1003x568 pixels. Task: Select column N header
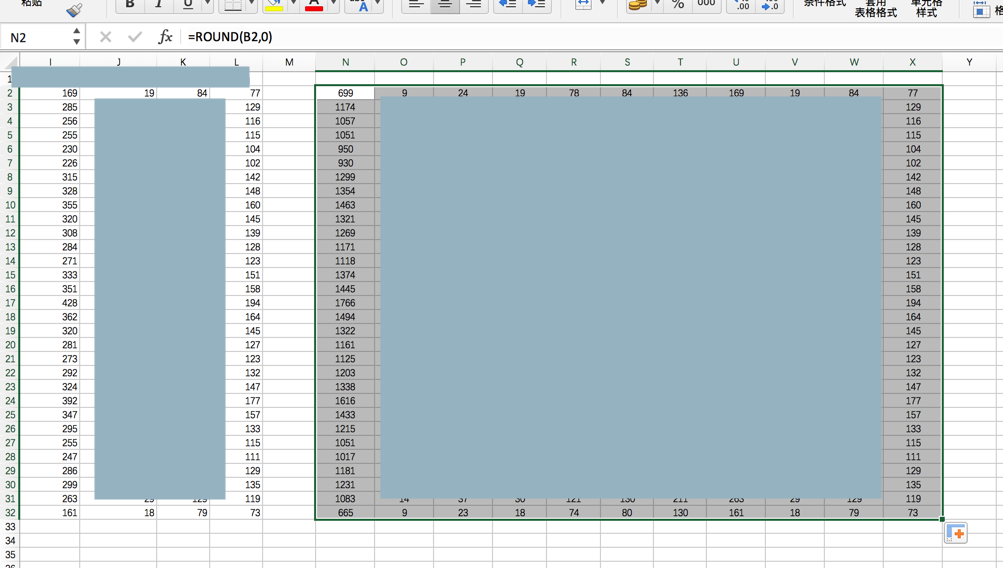pyautogui.click(x=345, y=62)
